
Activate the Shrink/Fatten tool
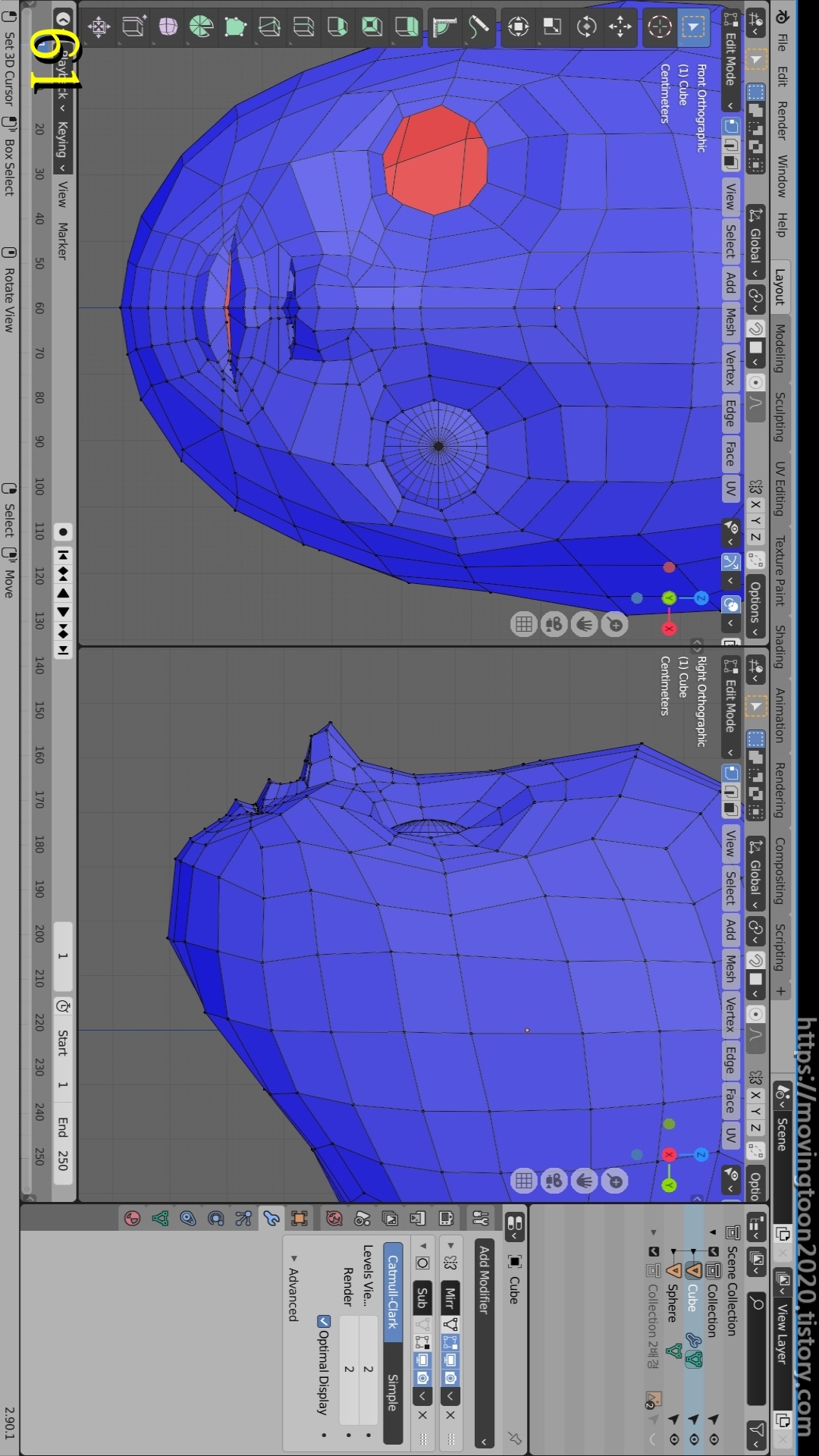[x=99, y=27]
